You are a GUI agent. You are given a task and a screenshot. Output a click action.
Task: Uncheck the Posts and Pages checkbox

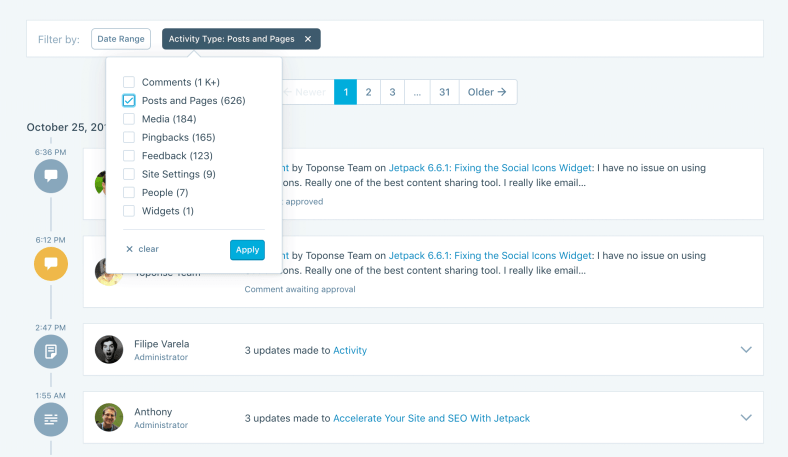click(129, 101)
